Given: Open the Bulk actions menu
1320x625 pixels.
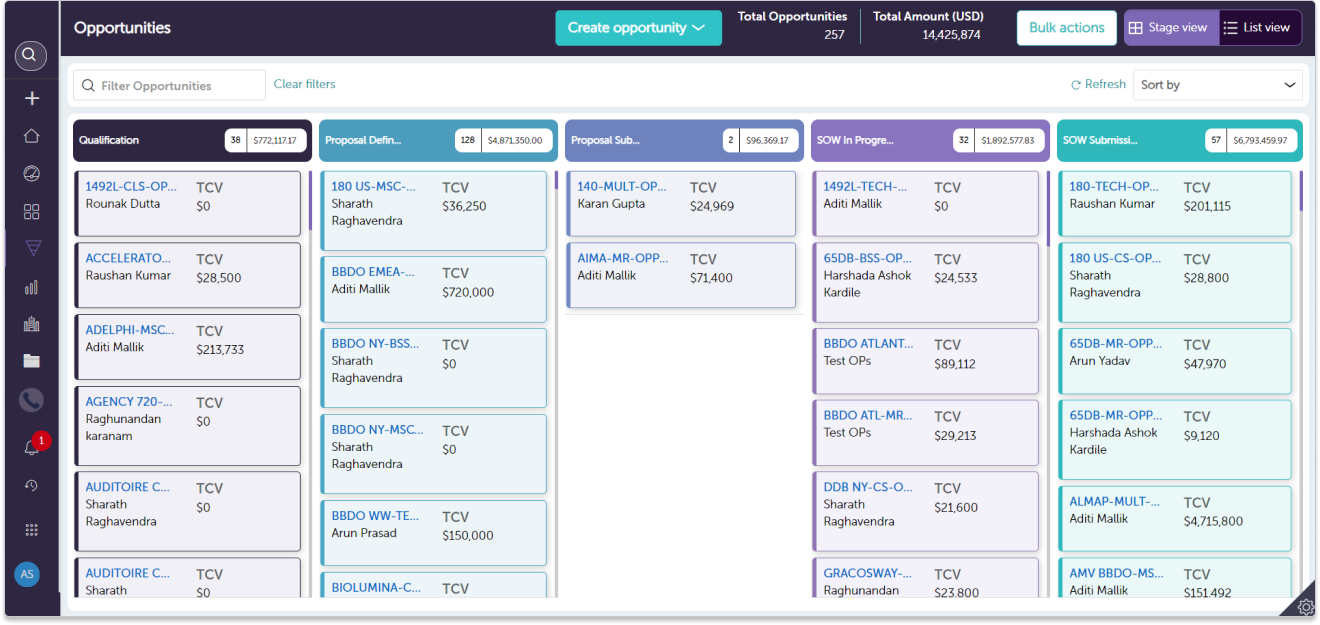Looking at the screenshot, I should pyautogui.click(x=1066, y=28).
